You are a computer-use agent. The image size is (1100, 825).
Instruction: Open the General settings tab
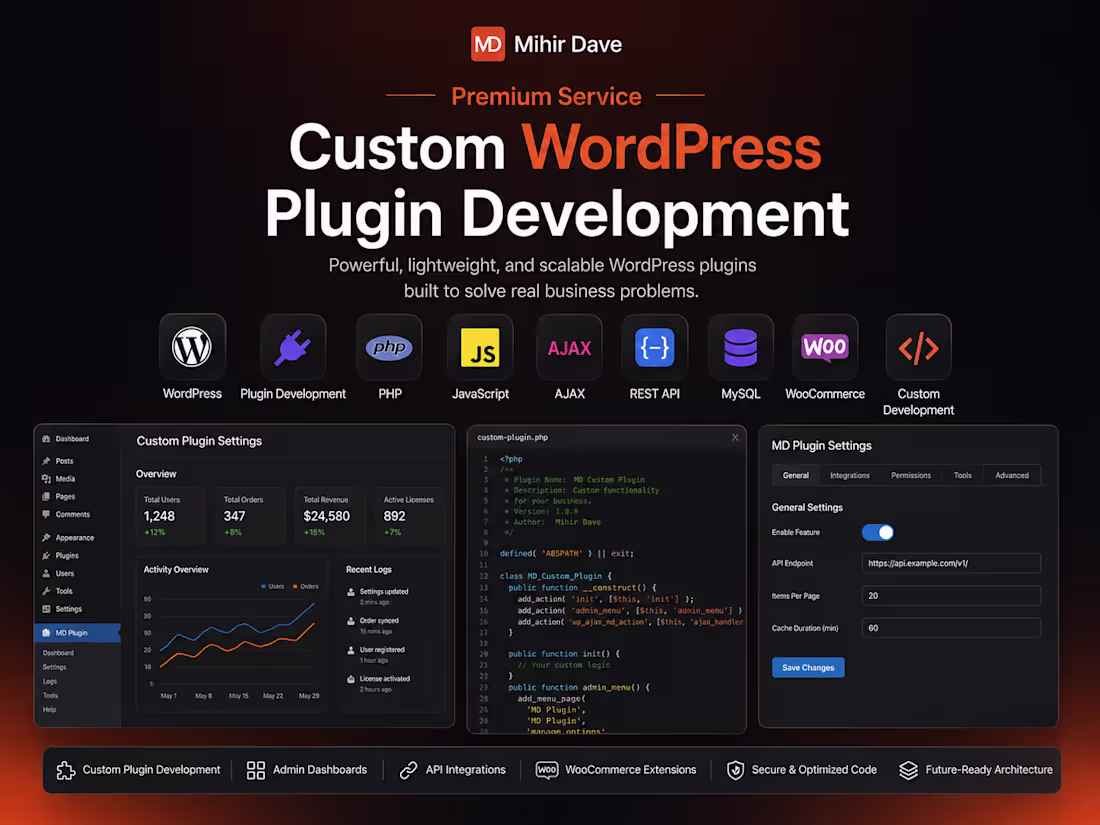[x=796, y=476]
